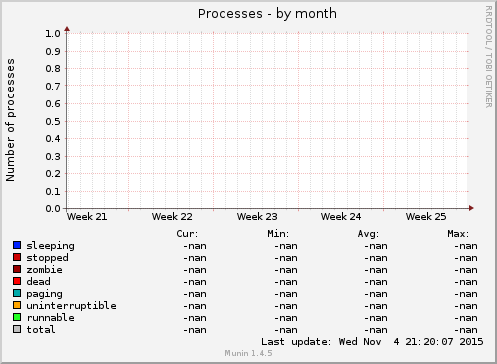
Task: Click the dark red zombie swatch
Action: [x=17, y=269]
